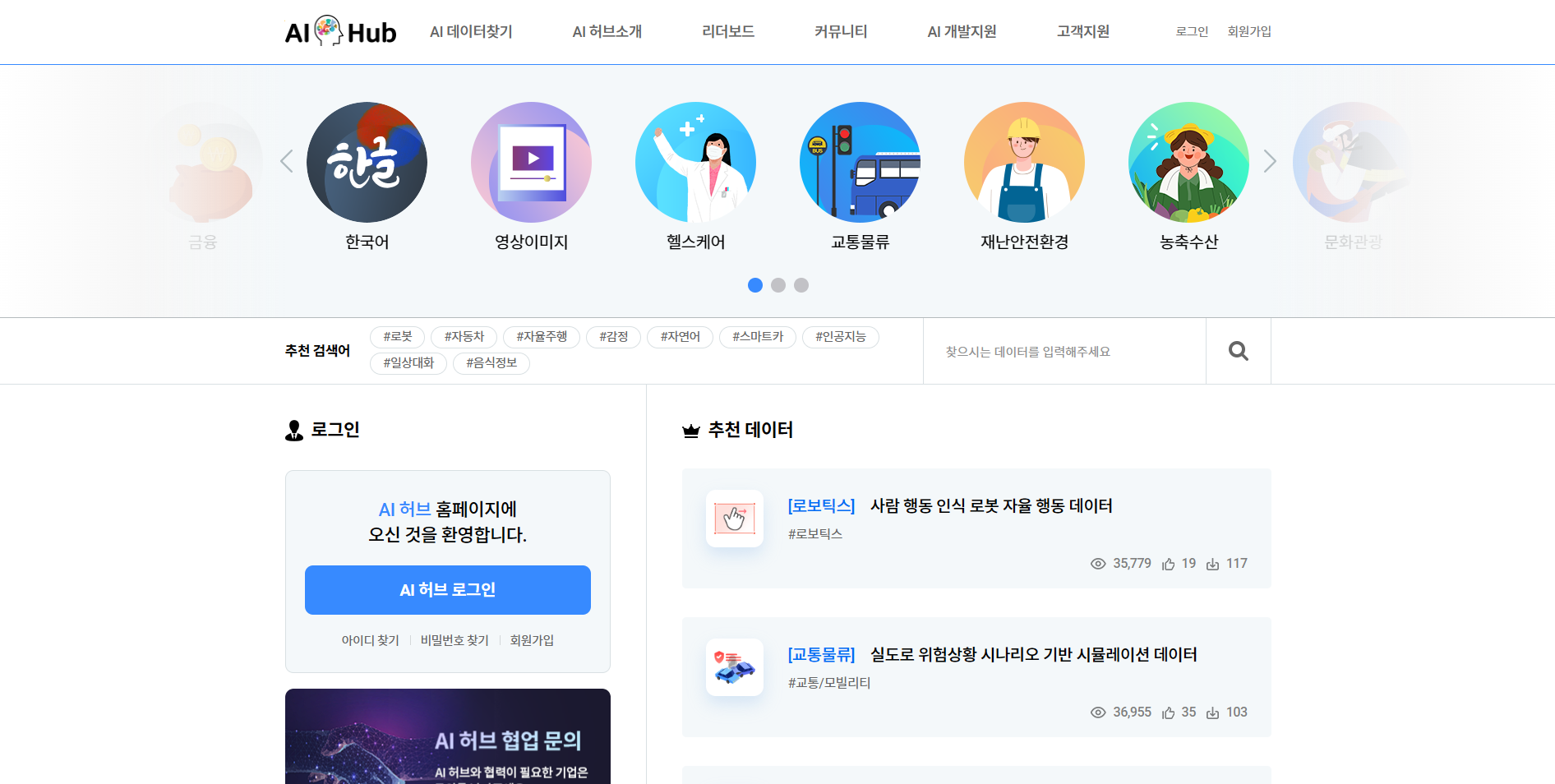Open the 농축수산 category
The height and width of the screenshot is (784, 1555).
(1188, 162)
